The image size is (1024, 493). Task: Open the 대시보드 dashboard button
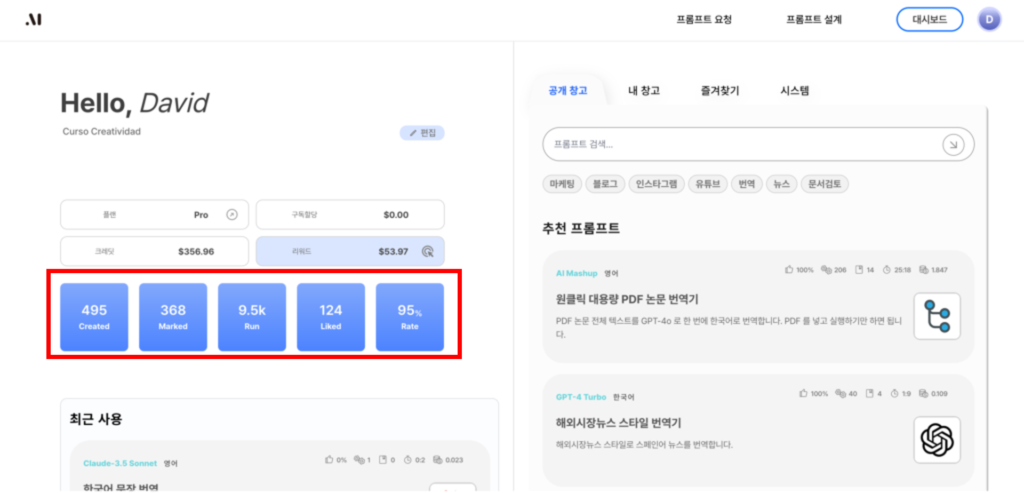(929, 19)
